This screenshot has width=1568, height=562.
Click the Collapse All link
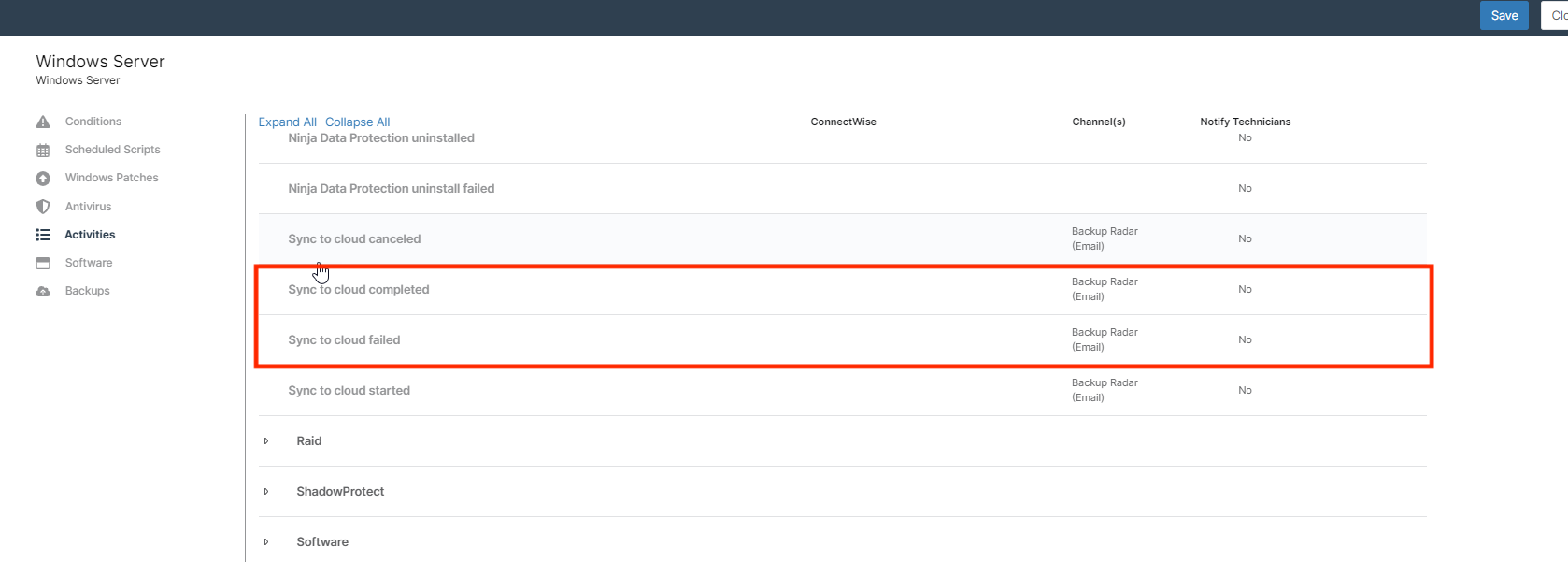[357, 122]
